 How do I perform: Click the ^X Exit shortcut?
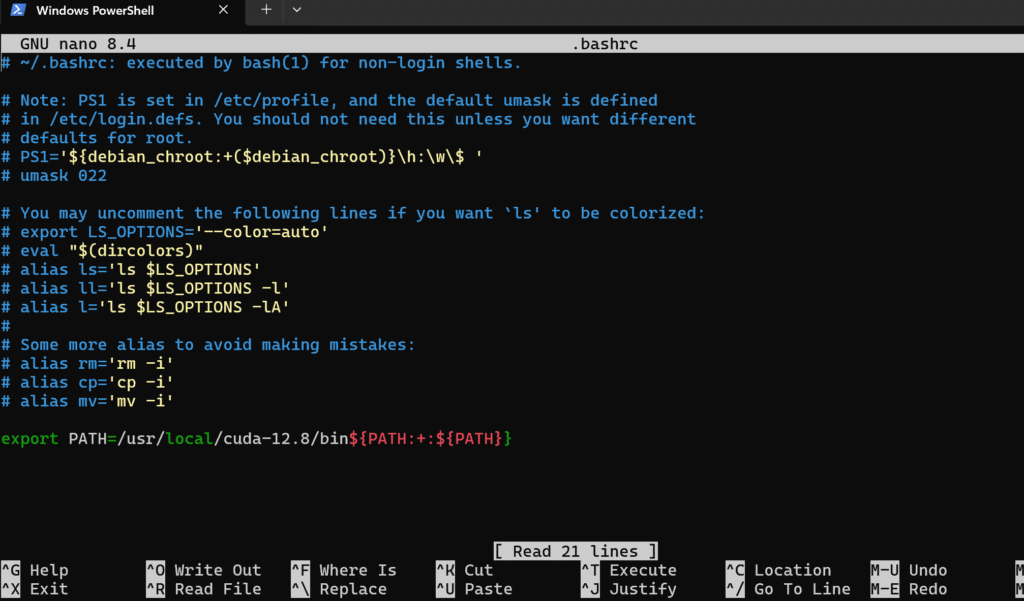click(x=36, y=589)
